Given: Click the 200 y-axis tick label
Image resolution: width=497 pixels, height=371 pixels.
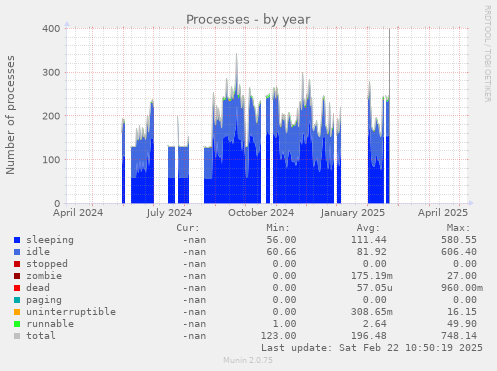Looking at the screenshot, I should click(51, 116).
